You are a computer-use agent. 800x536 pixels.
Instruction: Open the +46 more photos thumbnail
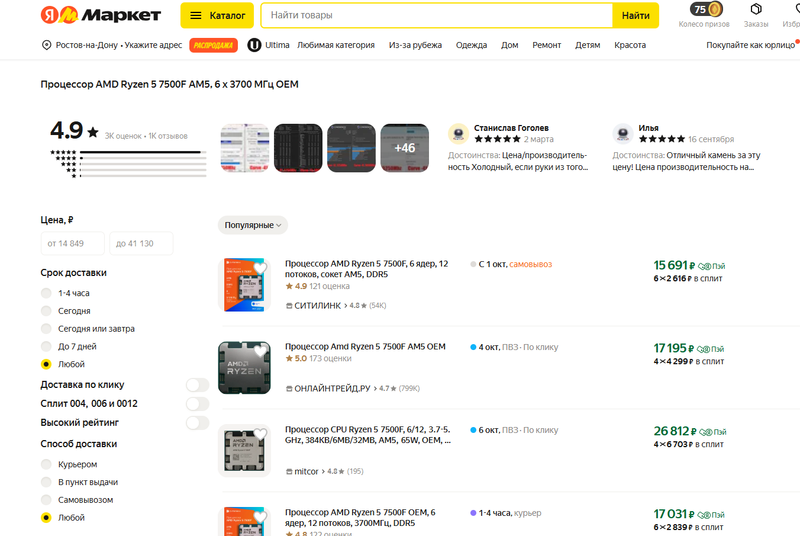point(405,148)
